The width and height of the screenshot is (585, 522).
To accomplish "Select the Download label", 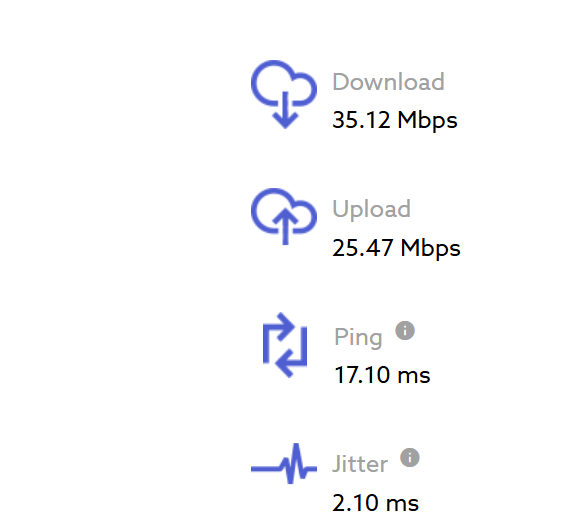I will click(x=388, y=82).
